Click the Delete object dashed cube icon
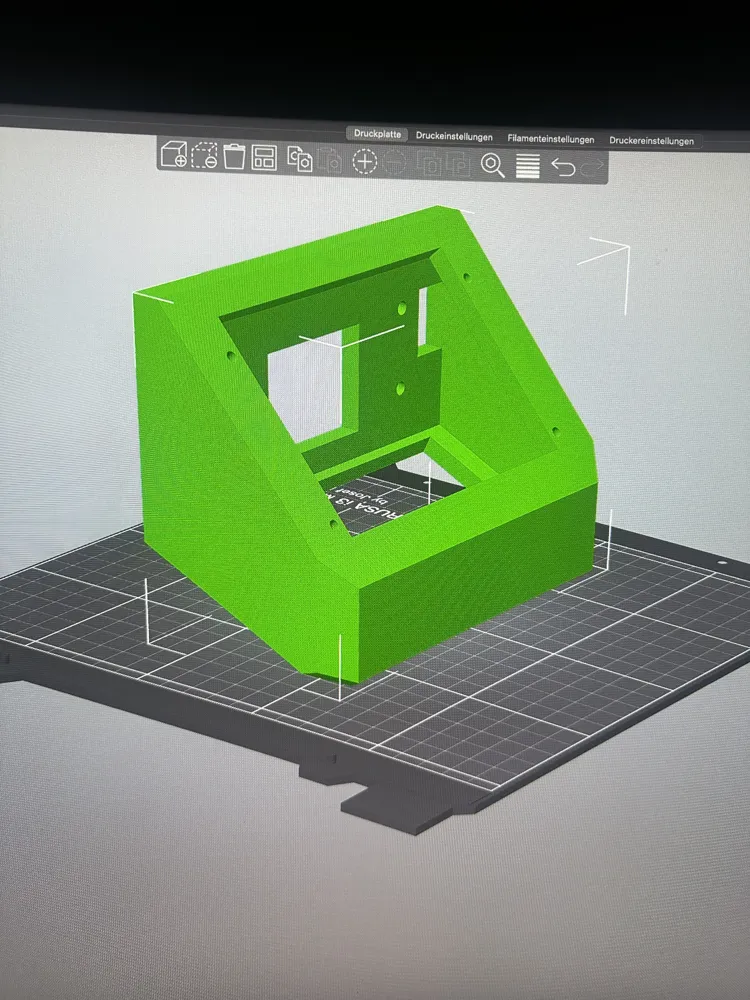750x1000 pixels. coord(205,156)
